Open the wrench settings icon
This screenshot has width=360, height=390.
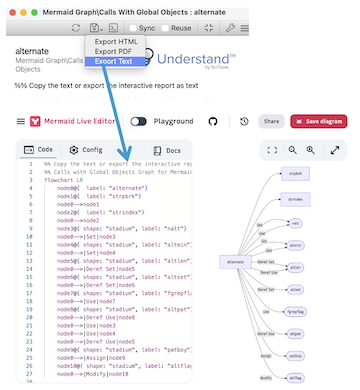tap(230, 28)
